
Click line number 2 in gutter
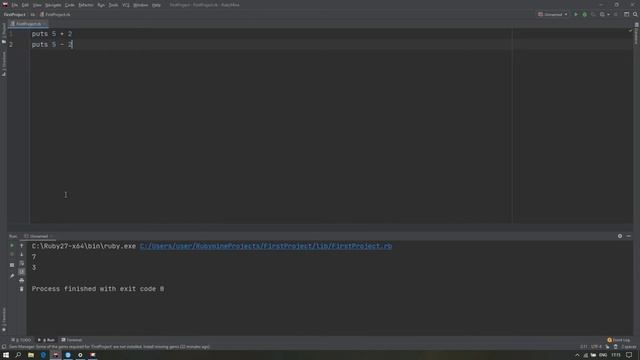click(11, 44)
